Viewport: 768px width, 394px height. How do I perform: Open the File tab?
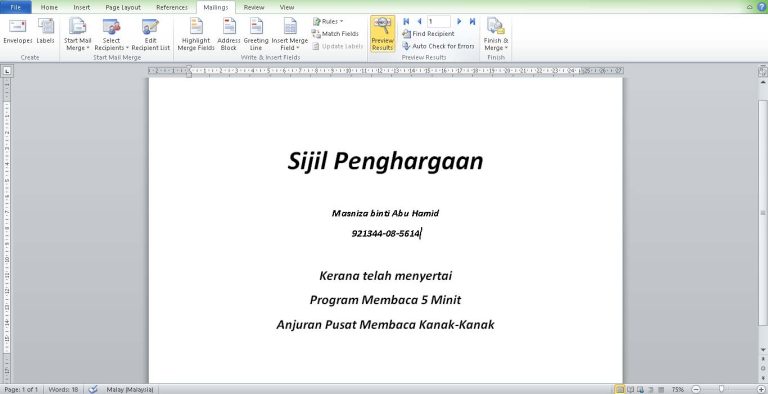click(16, 7)
